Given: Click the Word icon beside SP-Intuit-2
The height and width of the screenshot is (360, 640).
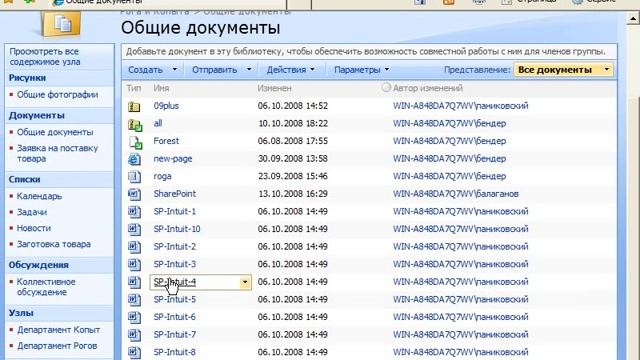Looking at the screenshot, I should click(x=134, y=247).
